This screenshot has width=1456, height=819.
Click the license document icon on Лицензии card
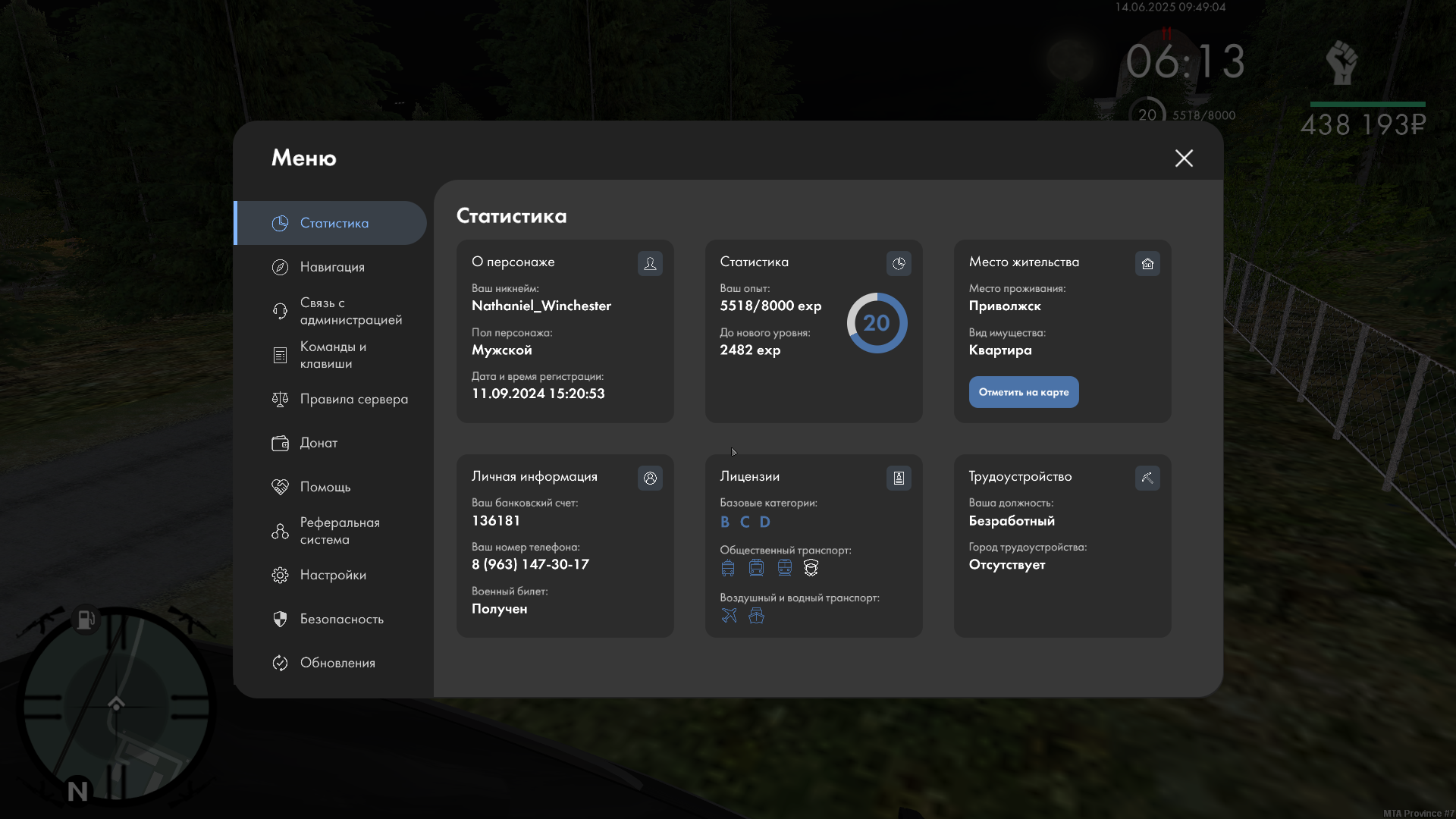point(899,478)
